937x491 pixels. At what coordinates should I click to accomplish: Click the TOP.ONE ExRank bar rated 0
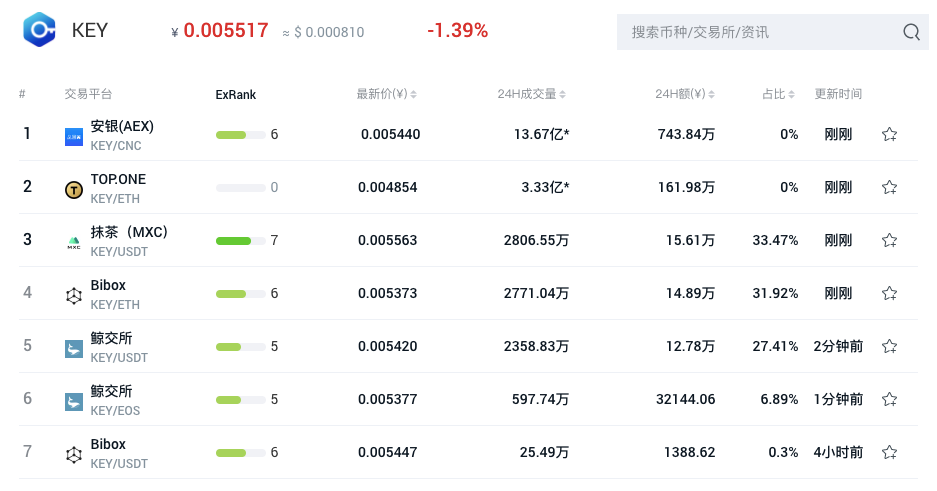coord(240,188)
